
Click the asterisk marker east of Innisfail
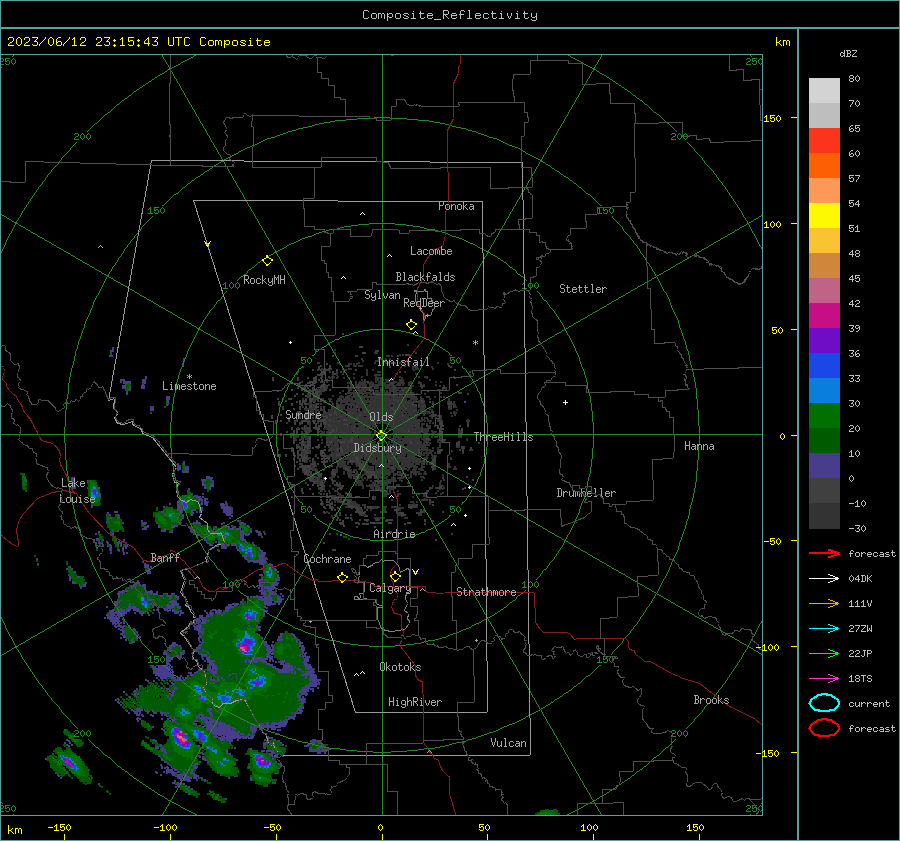pos(475,343)
